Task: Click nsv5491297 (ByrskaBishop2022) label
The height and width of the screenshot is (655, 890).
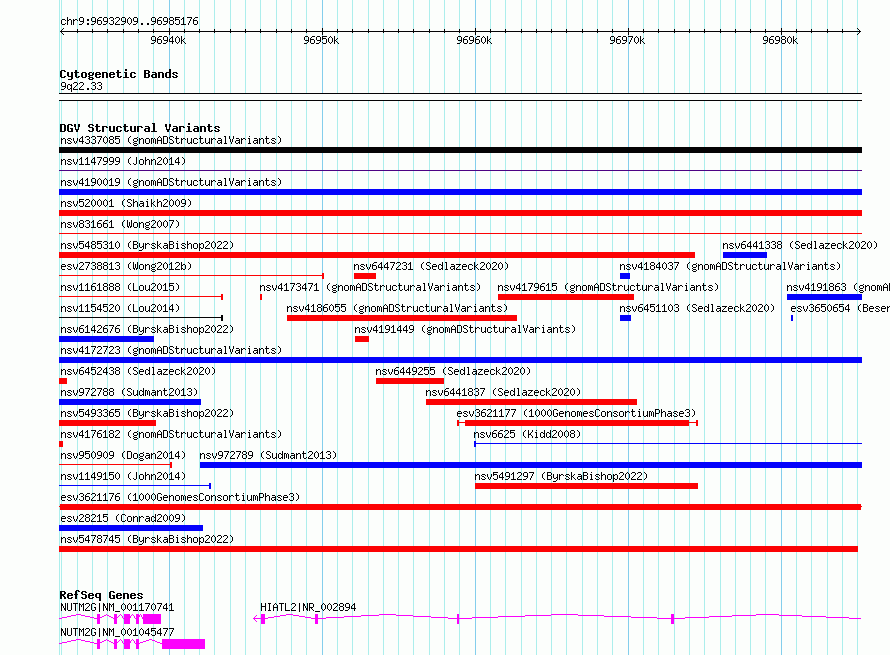Action: tap(561, 476)
